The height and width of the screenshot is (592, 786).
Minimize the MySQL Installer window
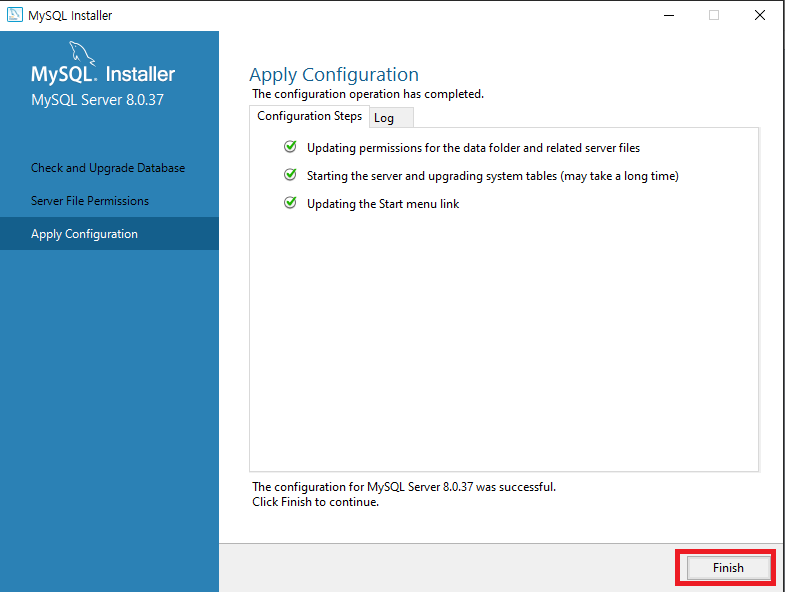tap(669, 16)
